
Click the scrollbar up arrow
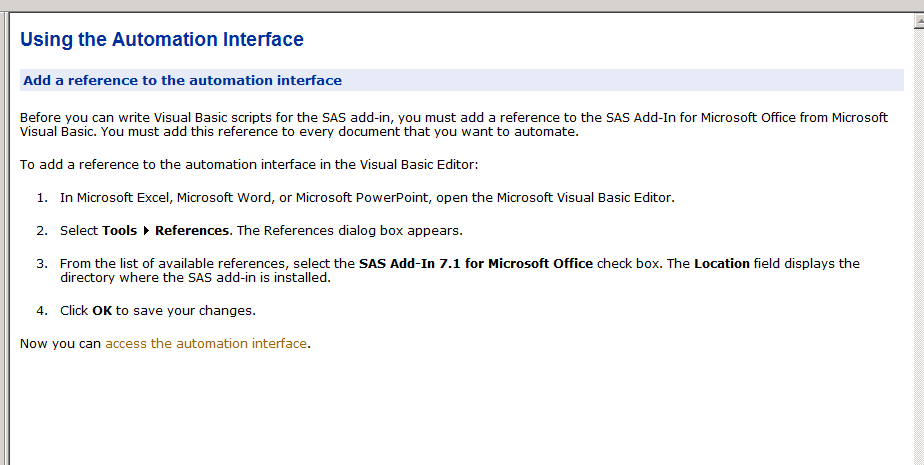point(919,21)
